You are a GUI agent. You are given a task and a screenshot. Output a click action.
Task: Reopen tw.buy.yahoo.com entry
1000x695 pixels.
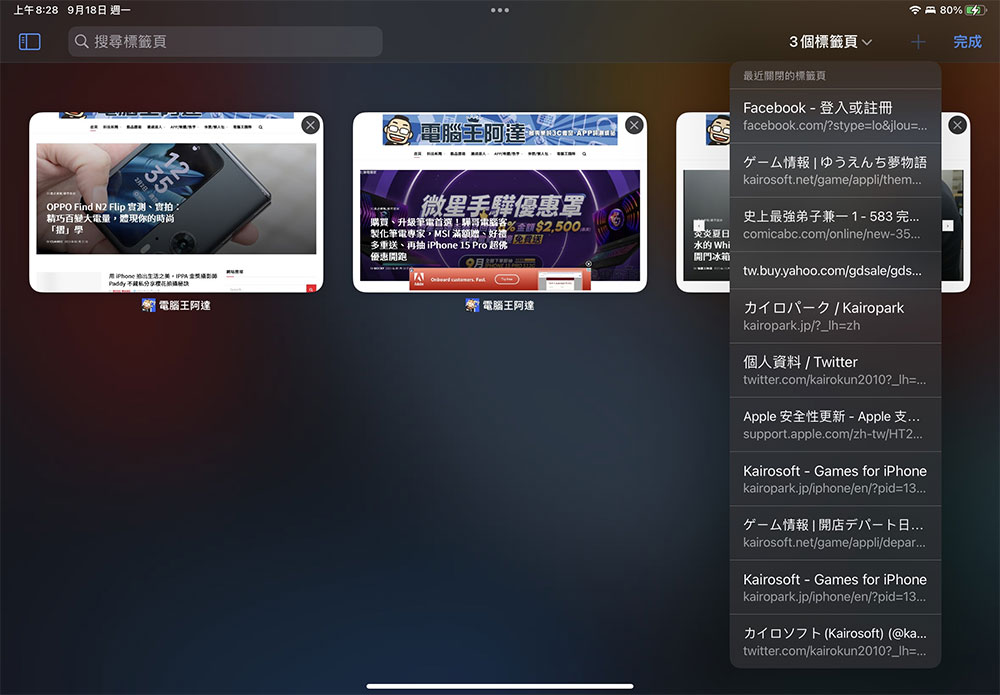click(x=835, y=270)
